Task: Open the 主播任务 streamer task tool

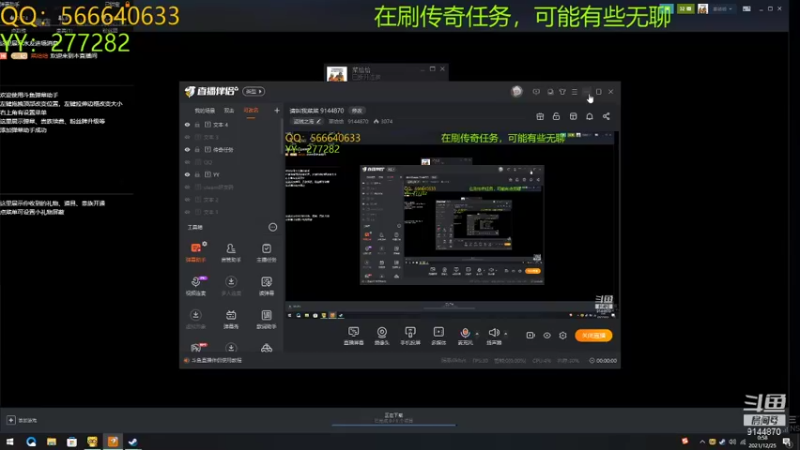Action: click(x=266, y=252)
